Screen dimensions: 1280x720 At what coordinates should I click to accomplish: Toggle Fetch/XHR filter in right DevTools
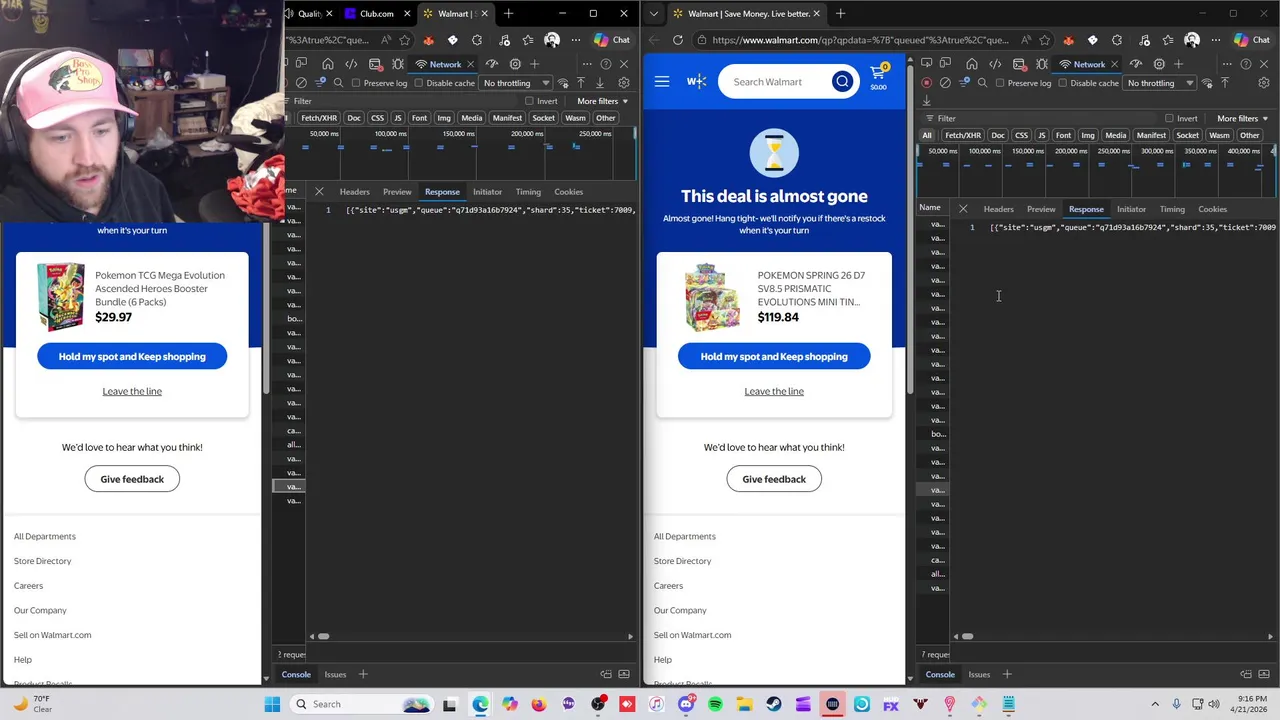point(963,135)
